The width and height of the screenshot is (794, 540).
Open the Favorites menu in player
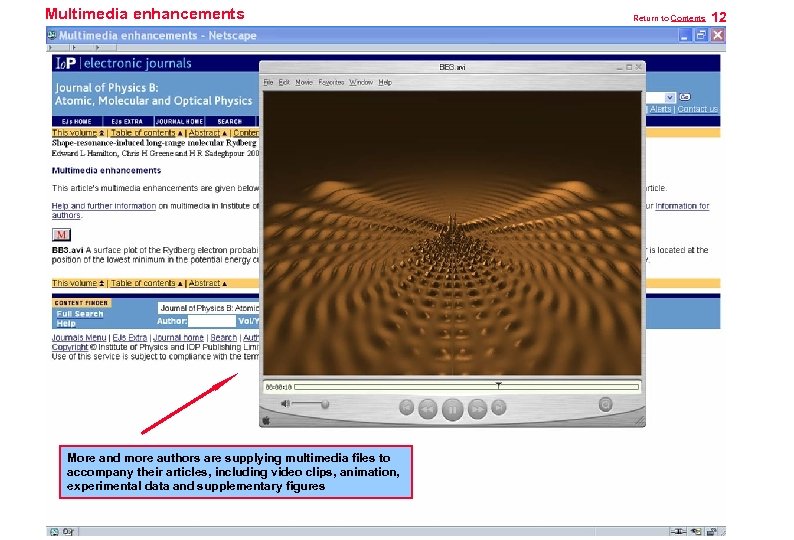[x=331, y=82]
